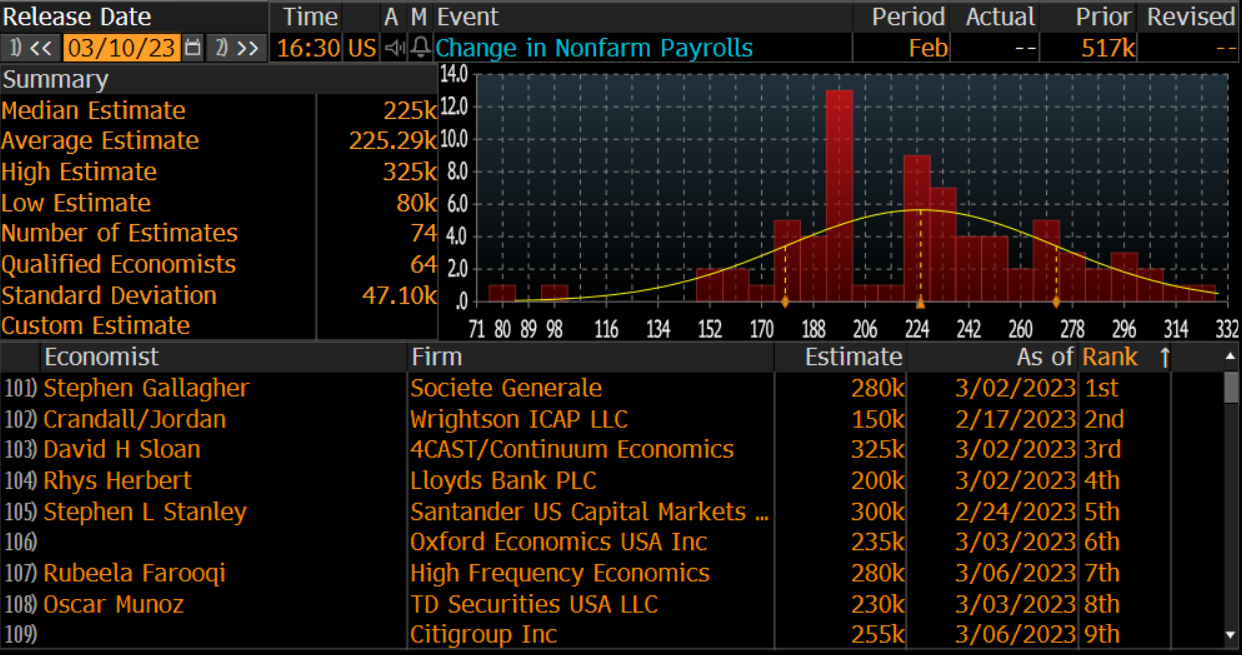This screenshot has width=1242, height=655.
Task: Click the 16:30 release time
Action: (x=307, y=48)
